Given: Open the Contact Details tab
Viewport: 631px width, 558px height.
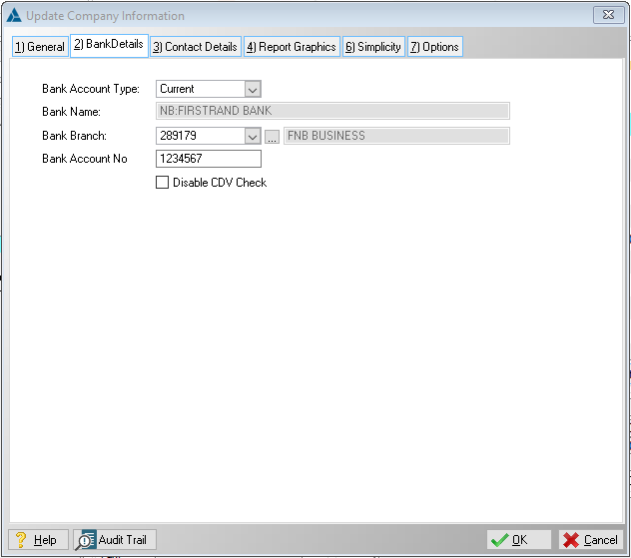Looking at the screenshot, I should pos(195,47).
